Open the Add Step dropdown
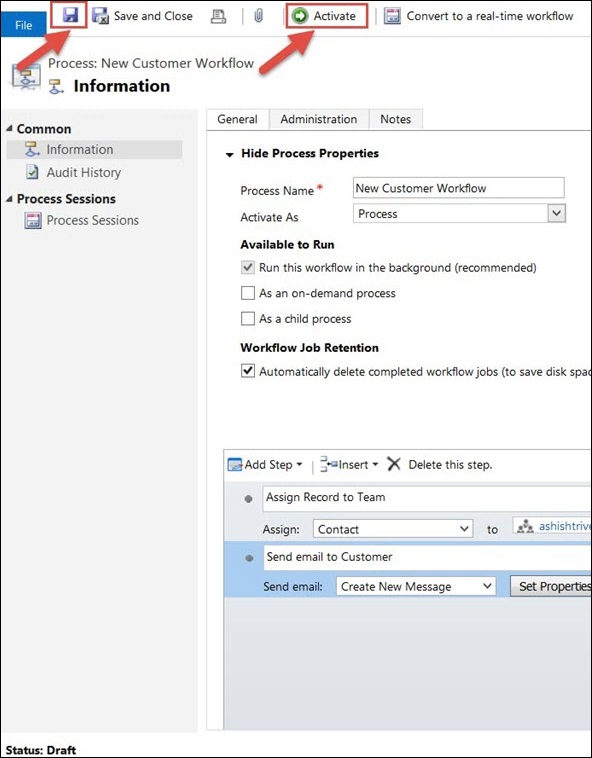 click(x=265, y=465)
